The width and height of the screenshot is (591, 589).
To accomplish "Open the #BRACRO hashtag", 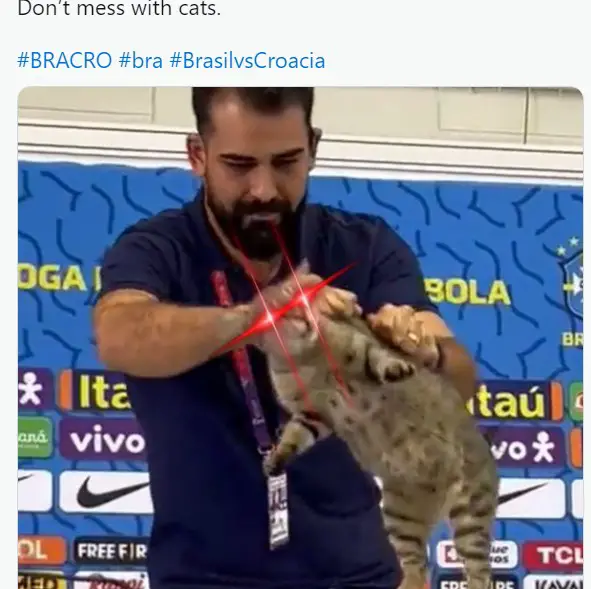I will [x=65, y=60].
